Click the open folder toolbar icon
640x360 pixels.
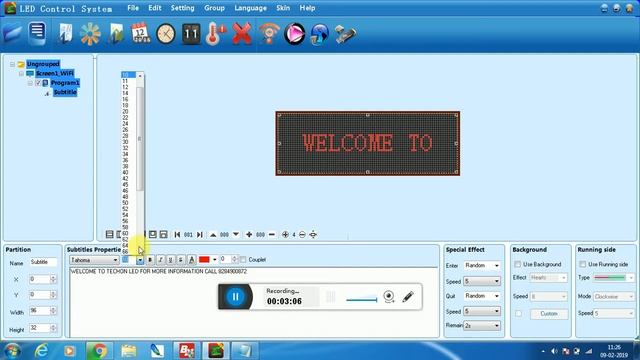[12, 33]
